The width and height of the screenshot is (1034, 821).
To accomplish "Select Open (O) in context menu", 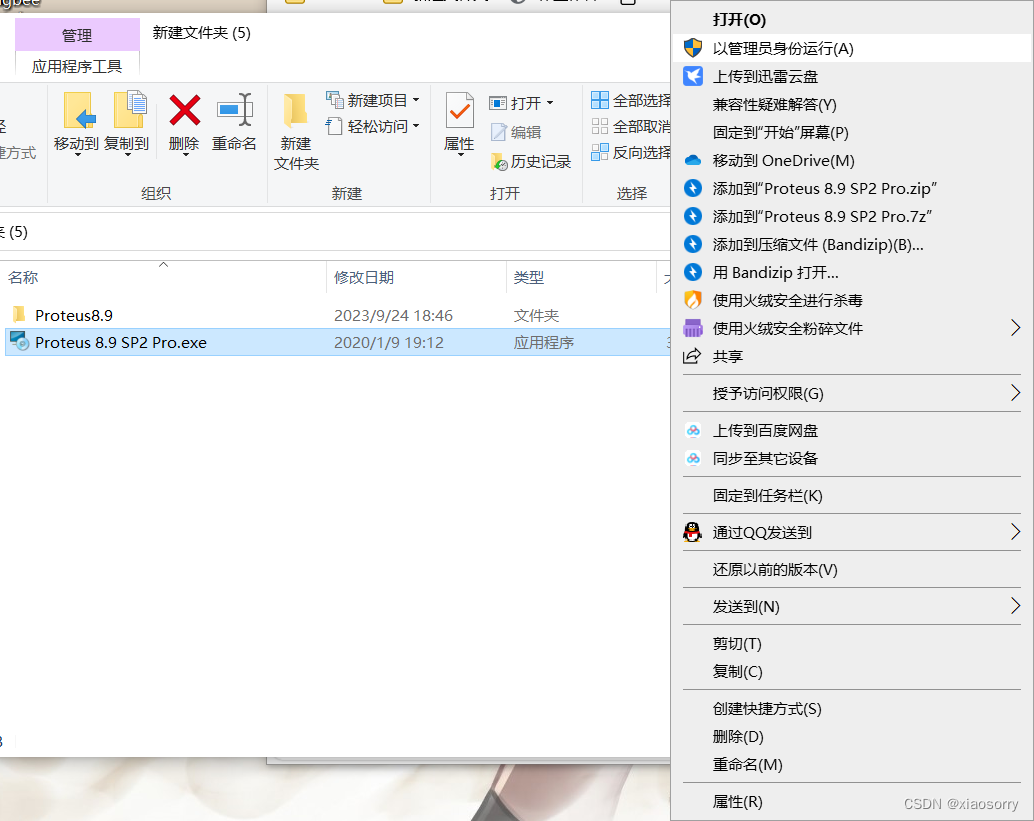I will pyautogui.click(x=852, y=20).
